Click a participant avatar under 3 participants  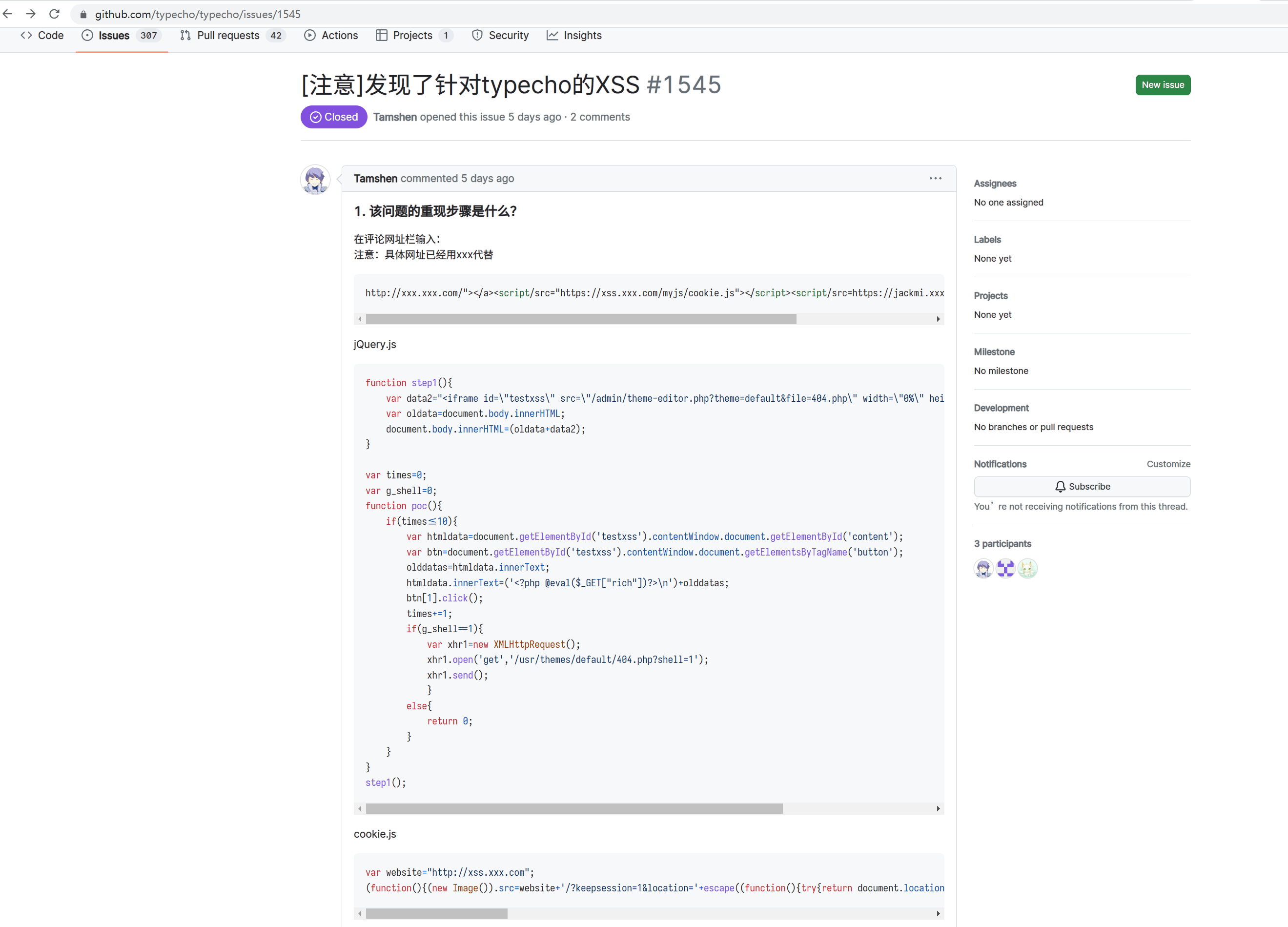pos(983,568)
